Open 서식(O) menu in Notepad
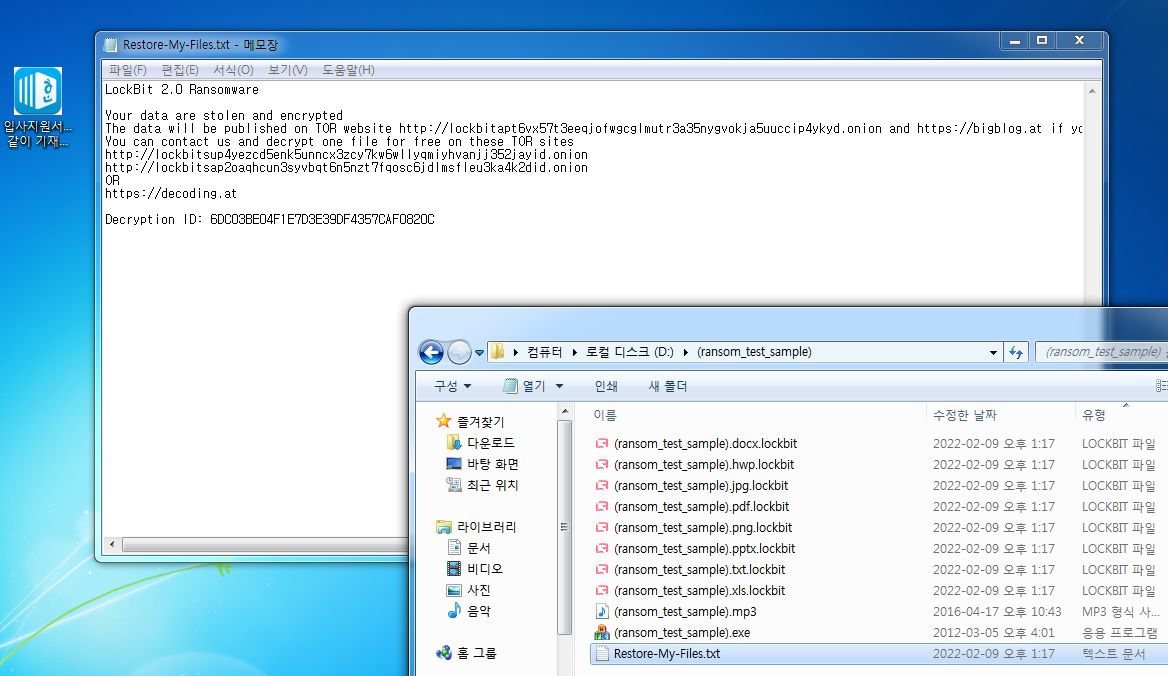The height and width of the screenshot is (676, 1168). [233, 70]
